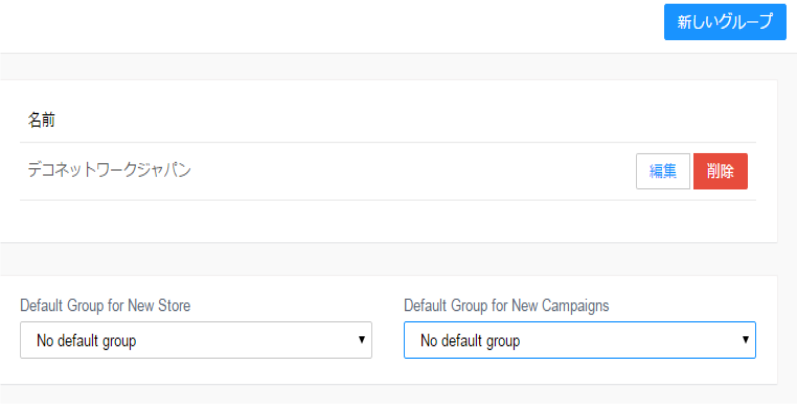Open the Default Group for New Campaigns dropdown
The width and height of the screenshot is (797, 404).
579,340
